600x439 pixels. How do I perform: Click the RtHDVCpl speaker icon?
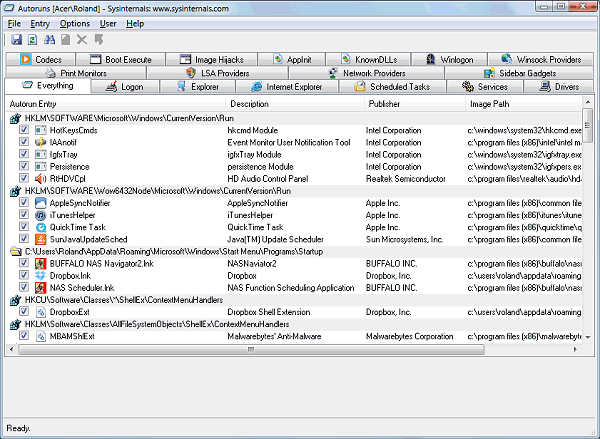40,179
